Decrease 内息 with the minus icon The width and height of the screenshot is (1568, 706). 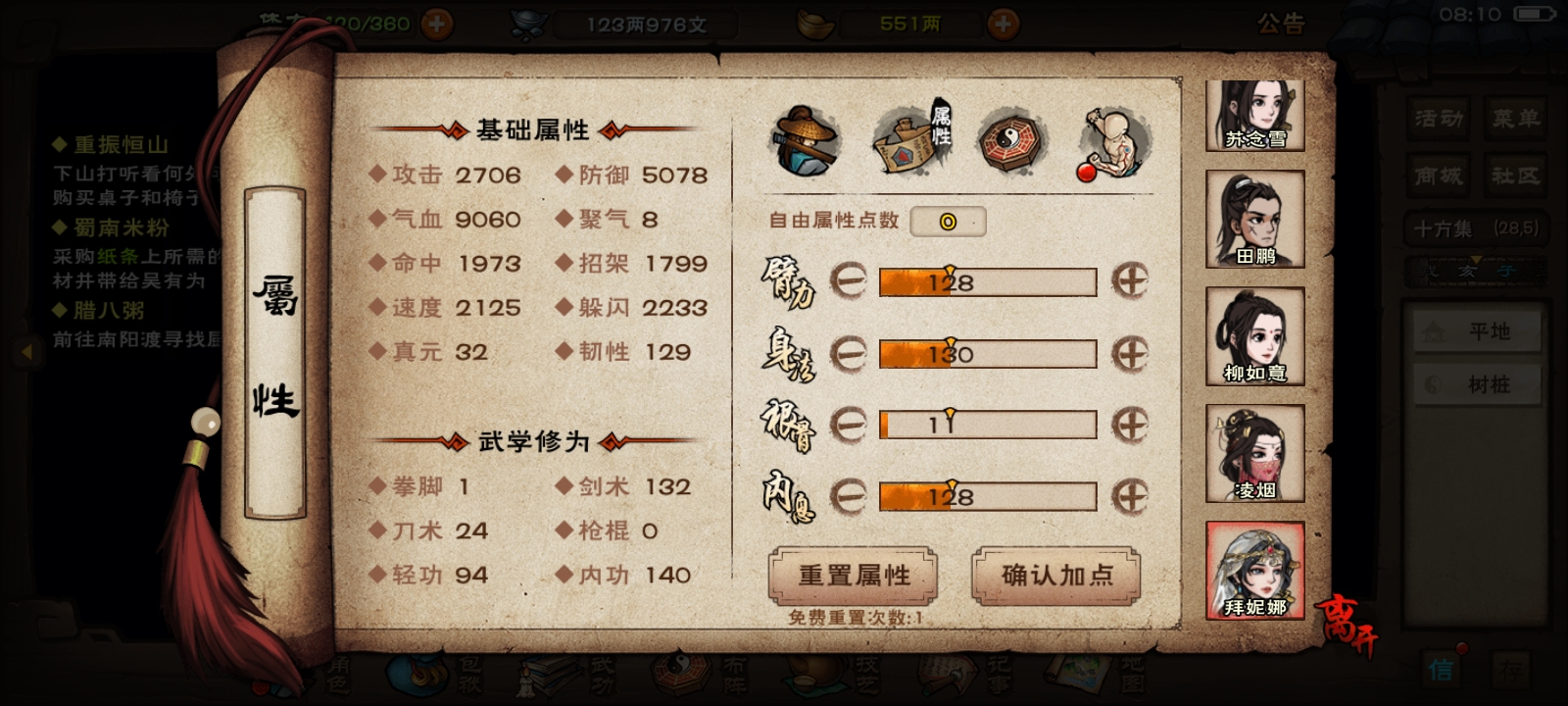click(x=849, y=496)
